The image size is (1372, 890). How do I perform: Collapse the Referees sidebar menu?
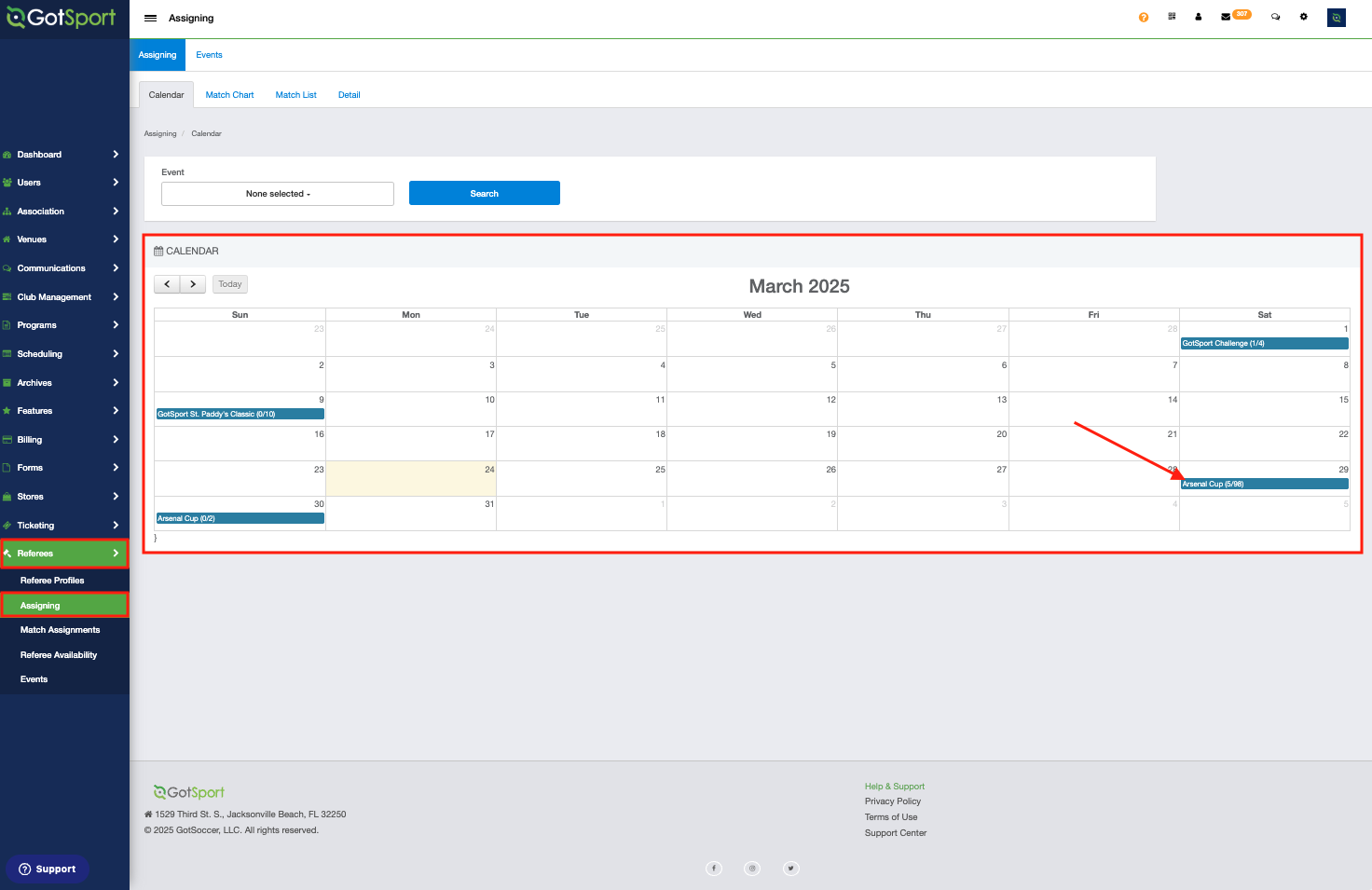(64, 554)
